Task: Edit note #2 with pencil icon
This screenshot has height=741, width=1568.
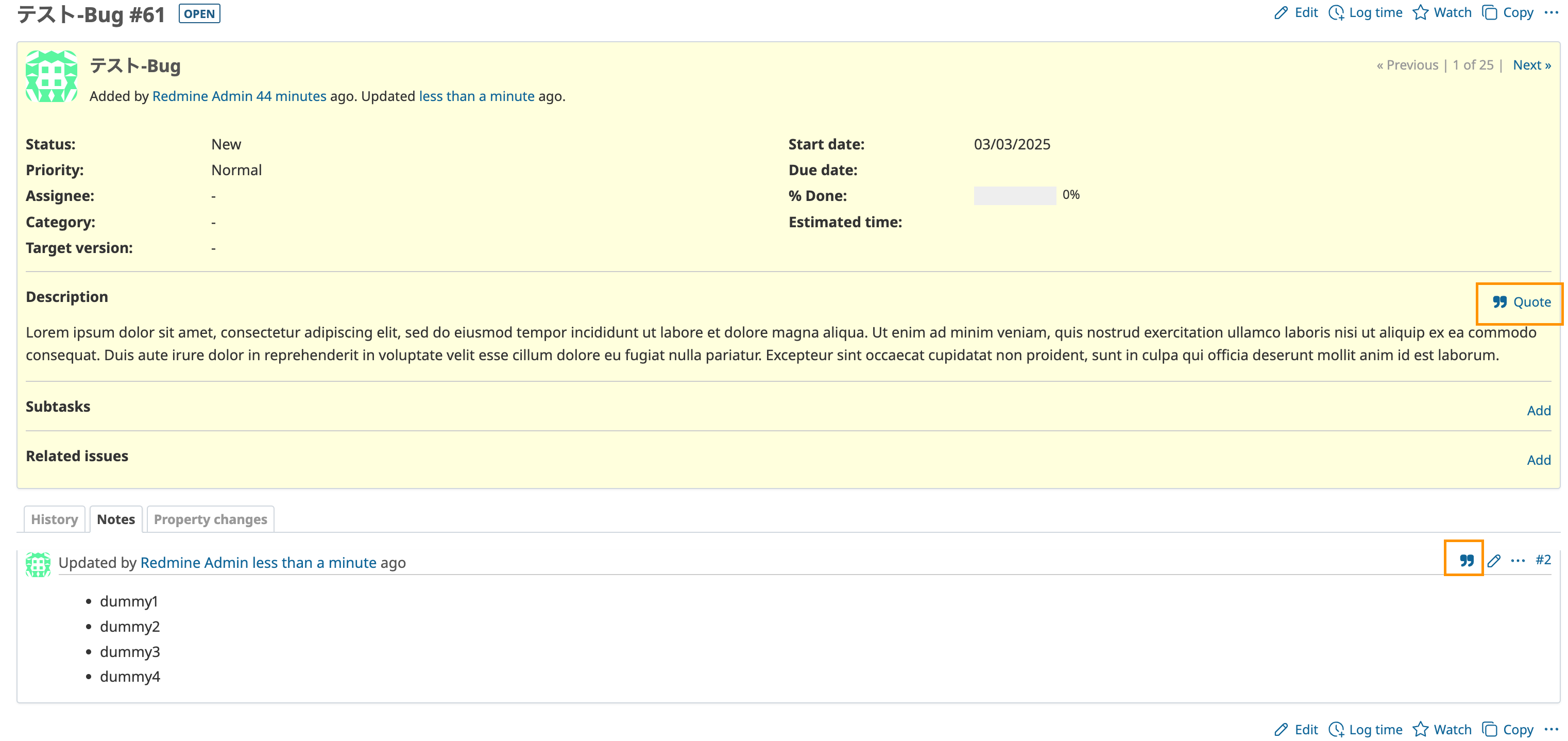Action: (1494, 560)
